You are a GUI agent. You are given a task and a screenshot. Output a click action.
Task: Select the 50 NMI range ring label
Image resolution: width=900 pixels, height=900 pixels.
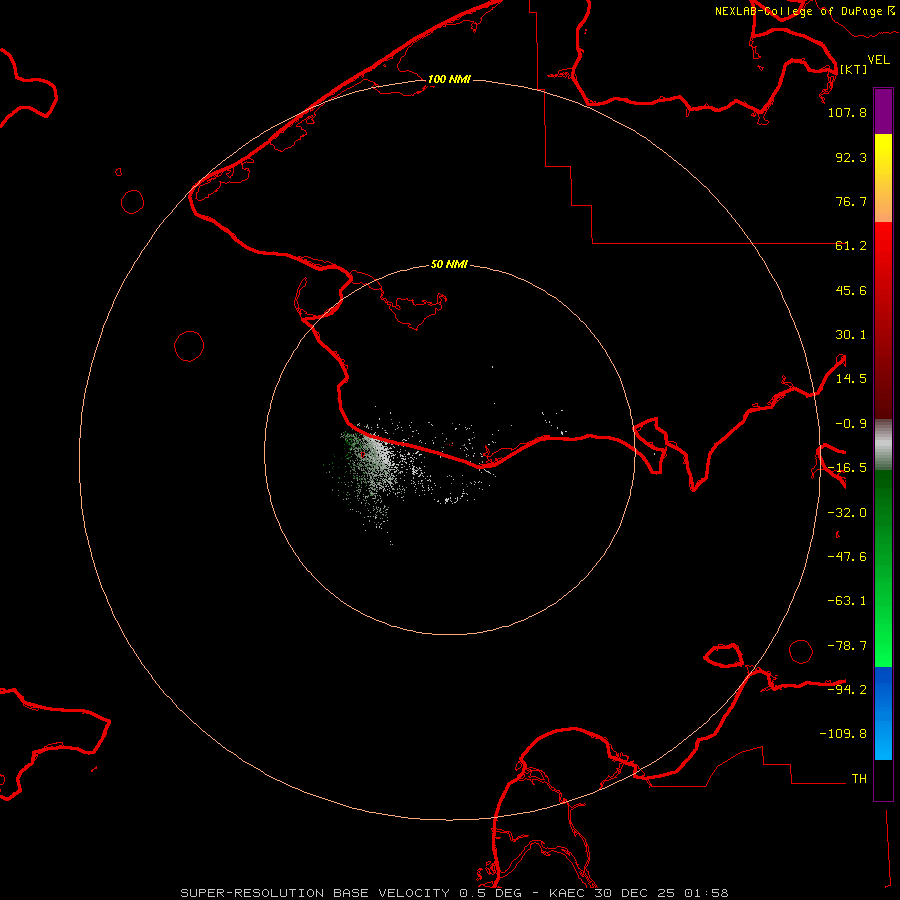point(449,264)
